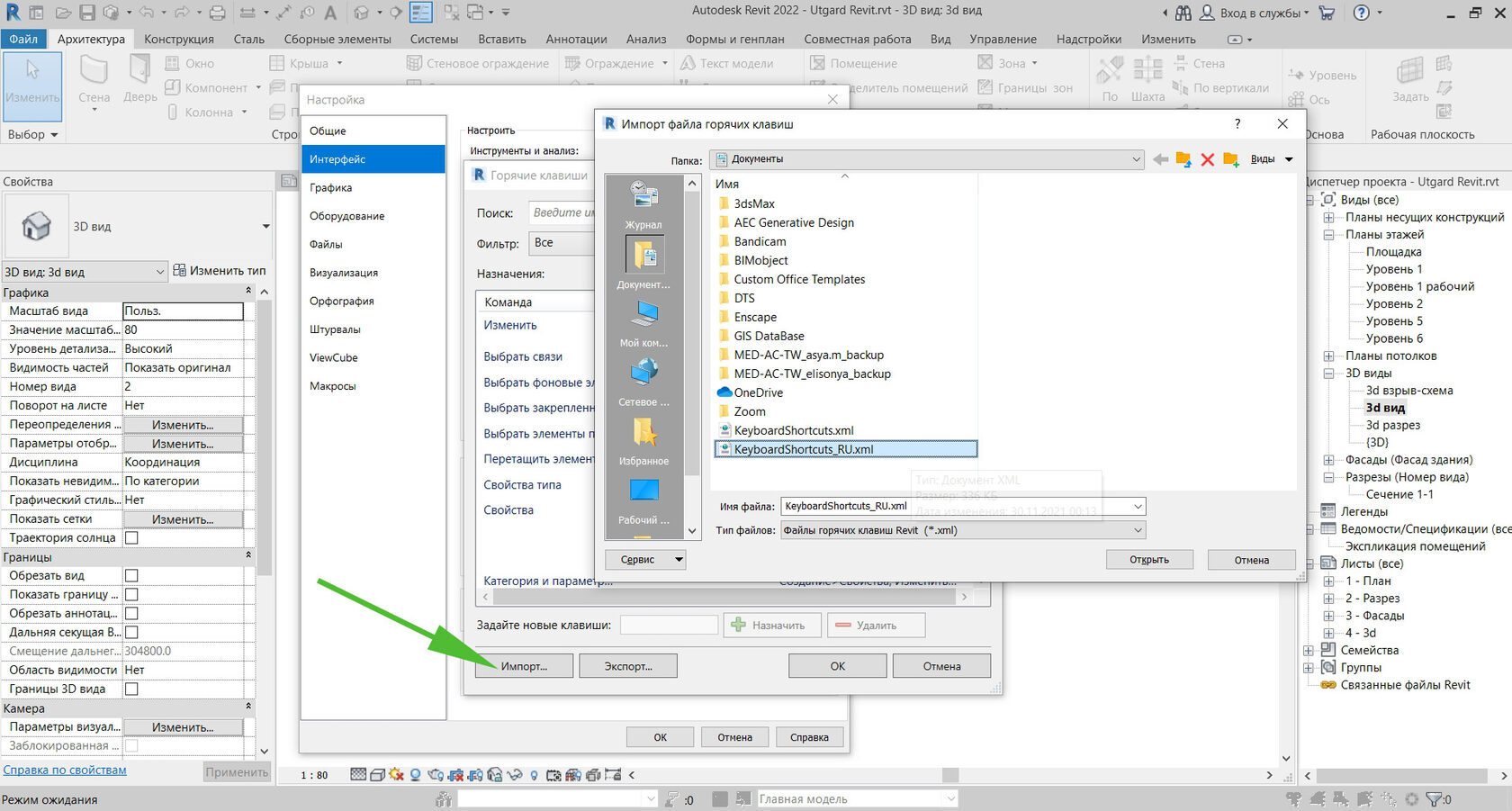This screenshot has height=811, width=1512.
Task: Click the Visual style icon in view control bar
Action: pos(379,774)
